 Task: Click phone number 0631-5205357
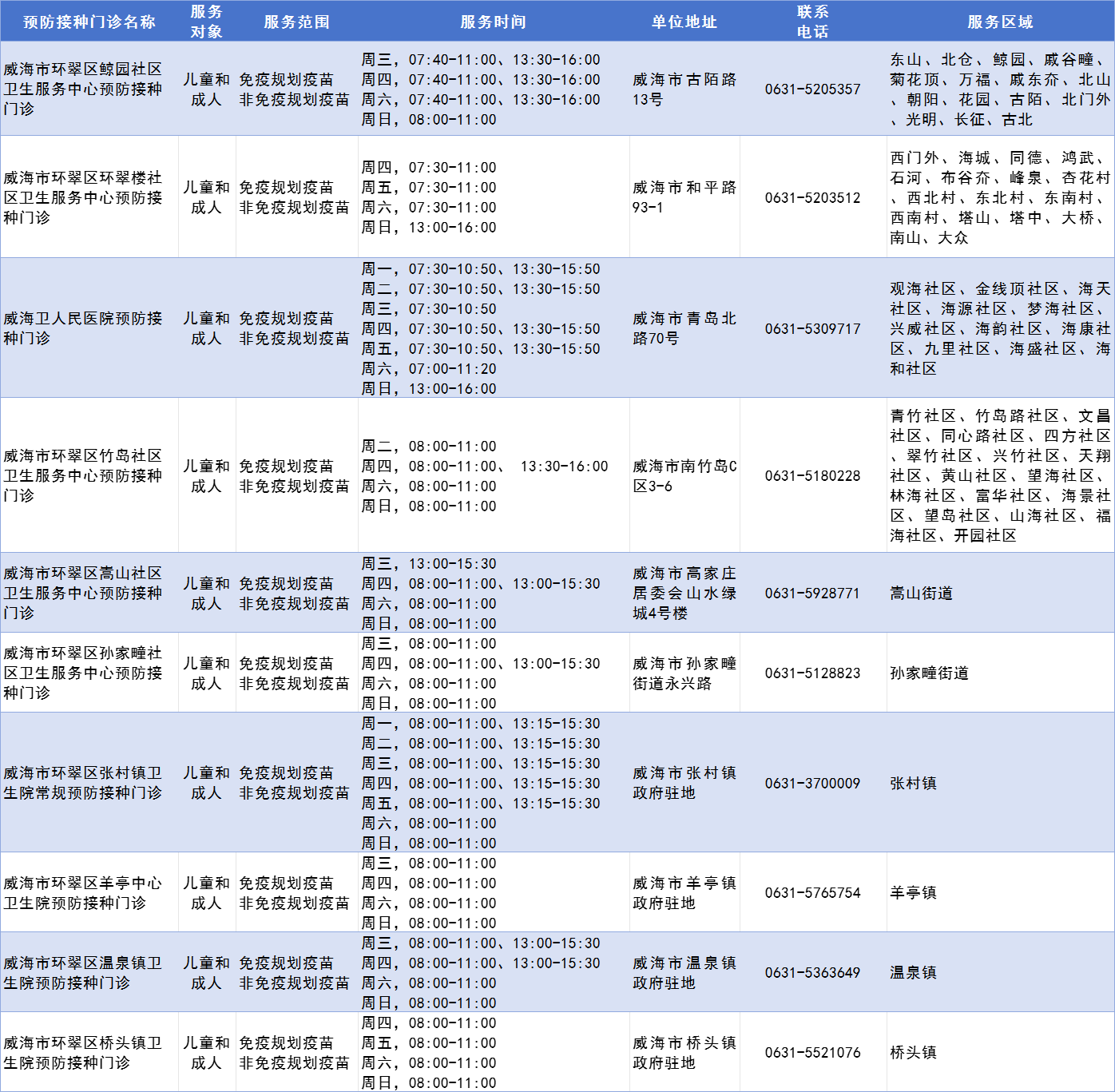(812, 89)
